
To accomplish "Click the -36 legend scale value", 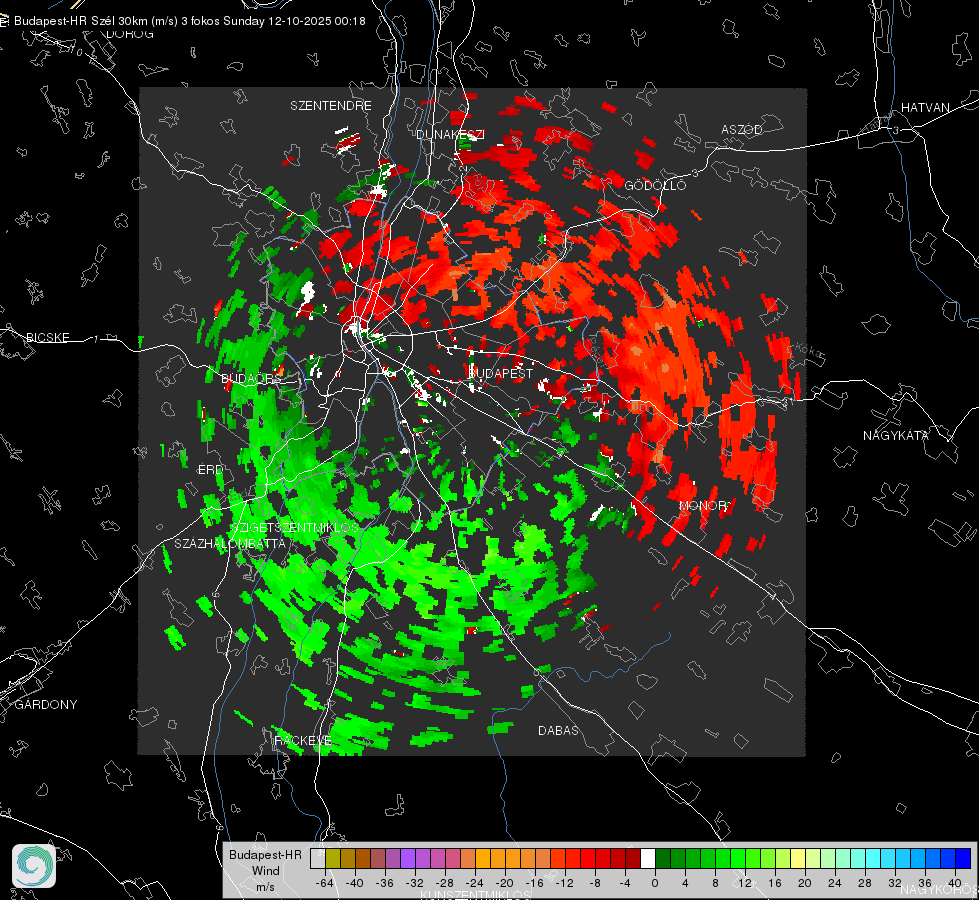I will click(x=385, y=883).
